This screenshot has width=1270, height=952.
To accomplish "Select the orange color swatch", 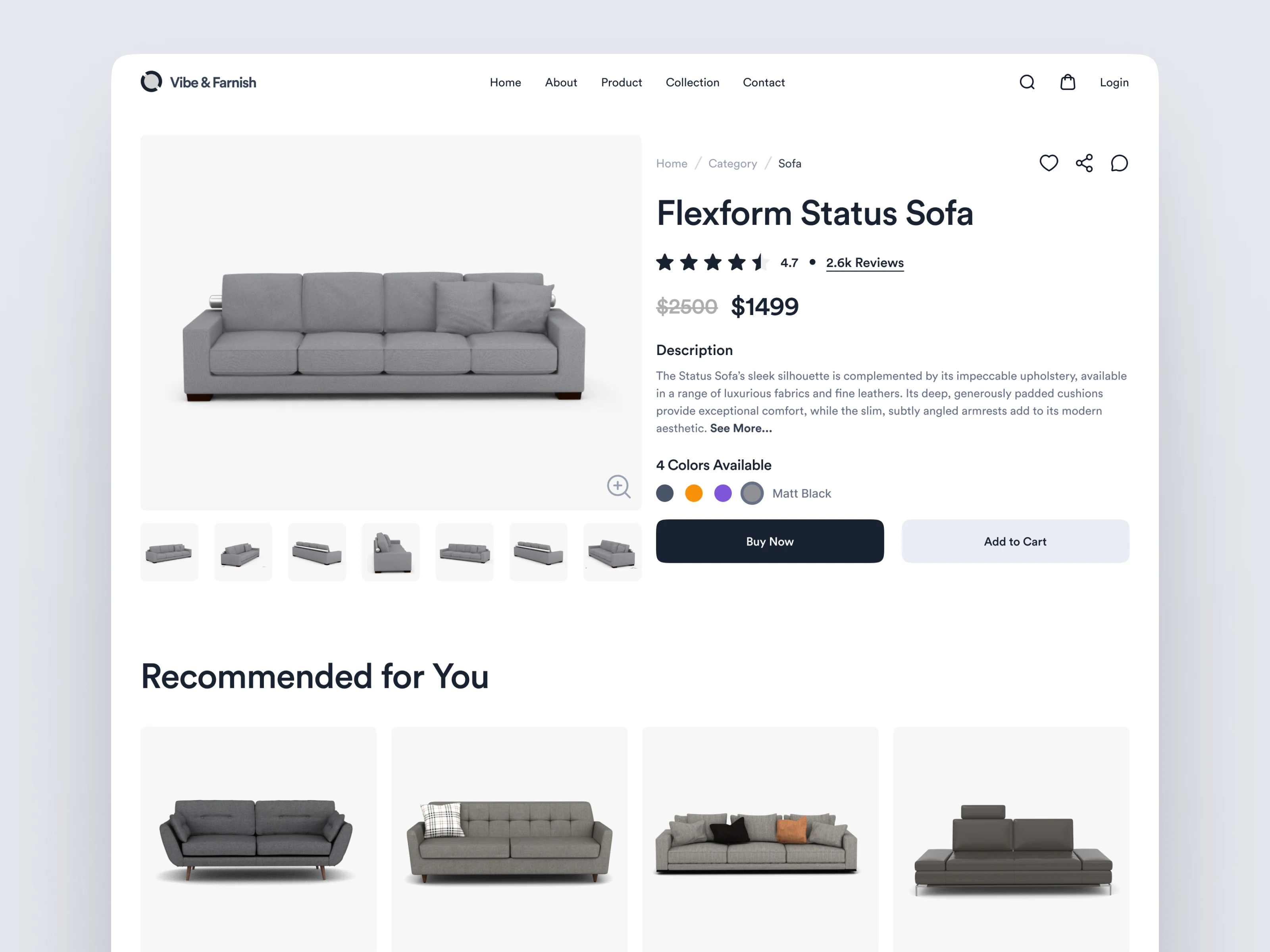I will (x=694, y=493).
